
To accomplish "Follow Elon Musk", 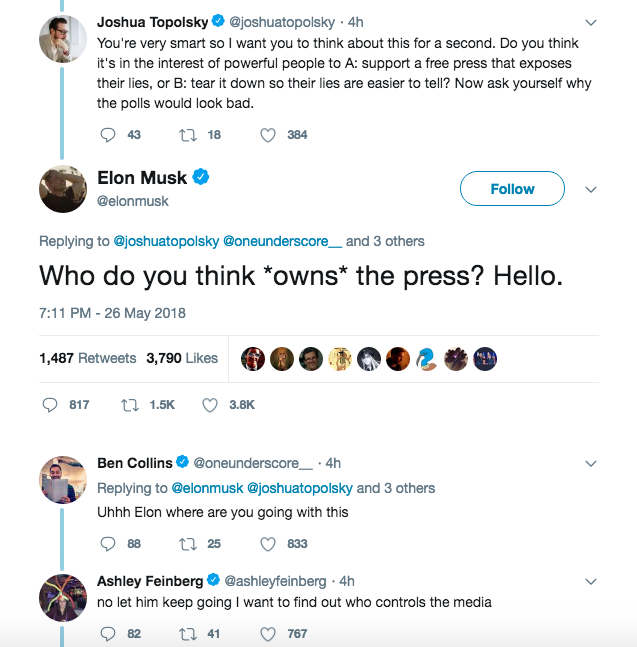I will [512, 189].
